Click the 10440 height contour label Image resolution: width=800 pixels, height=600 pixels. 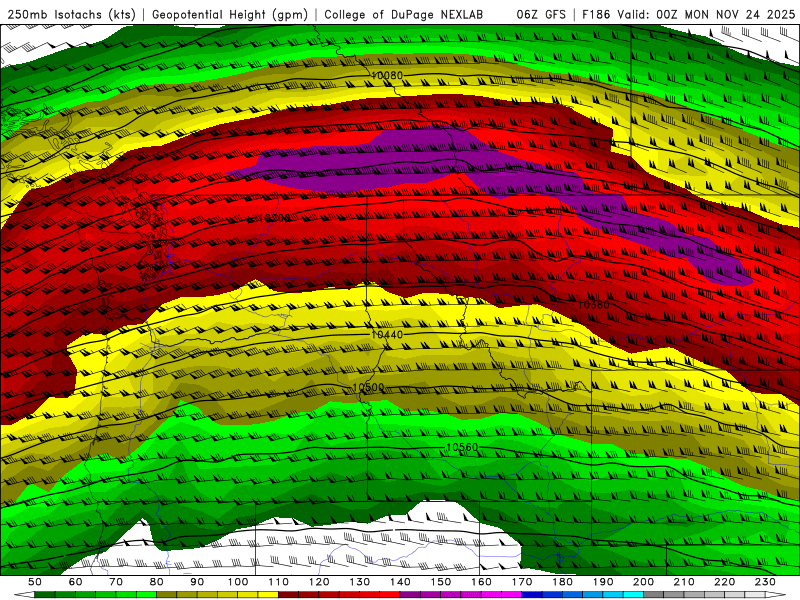[x=387, y=335]
